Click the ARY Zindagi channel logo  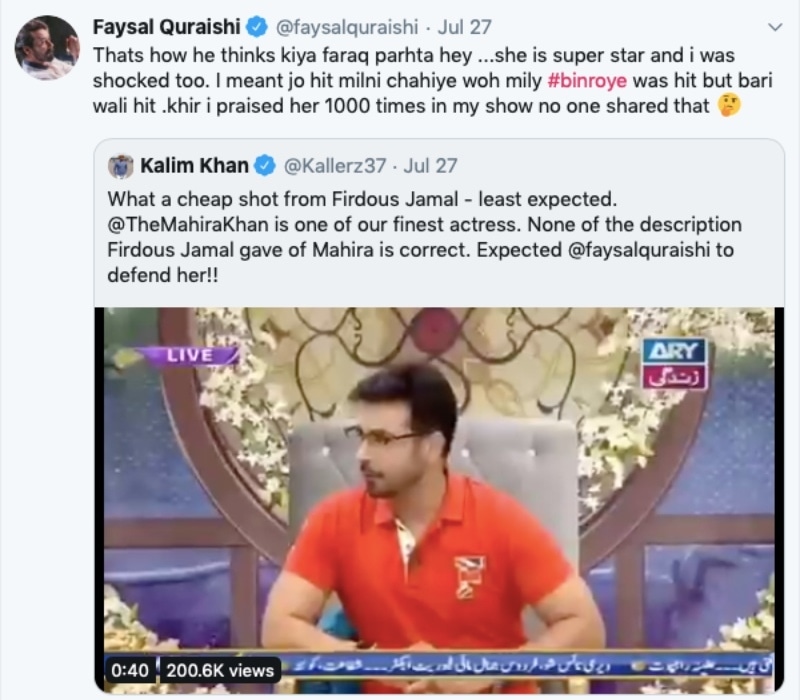pyautogui.click(x=674, y=364)
